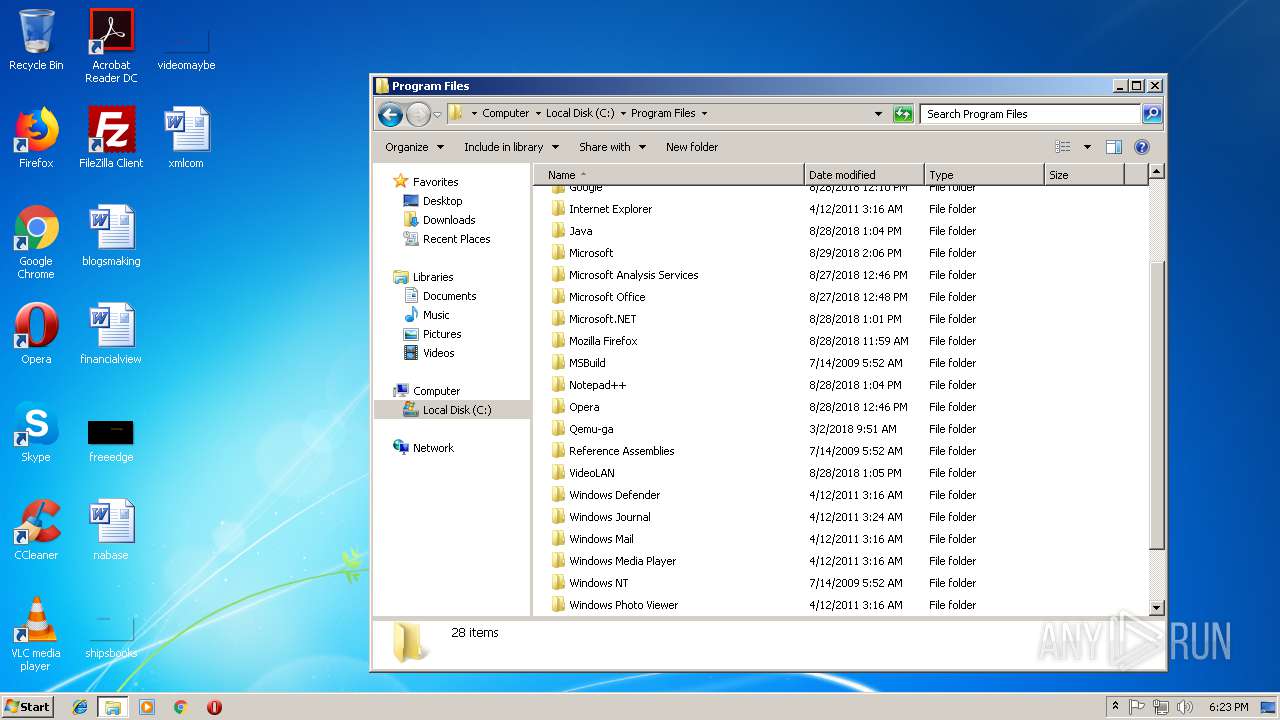The width and height of the screenshot is (1280, 720).
Task: Select the VideoLAN folder row
Action: [x=840, y=473]
